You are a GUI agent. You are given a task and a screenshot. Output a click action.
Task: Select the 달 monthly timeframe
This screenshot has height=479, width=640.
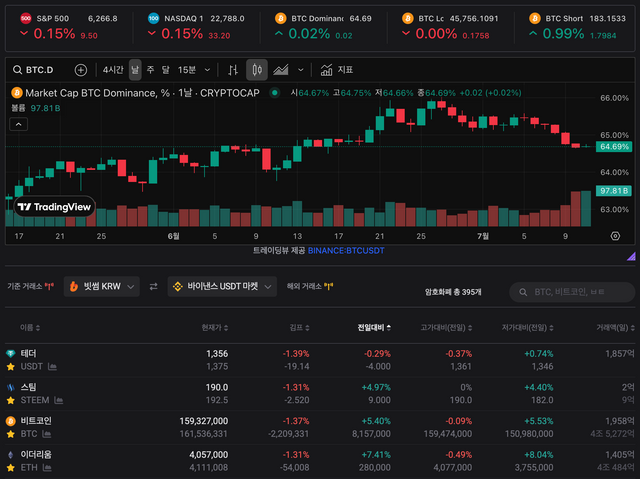tap(165, 70)
